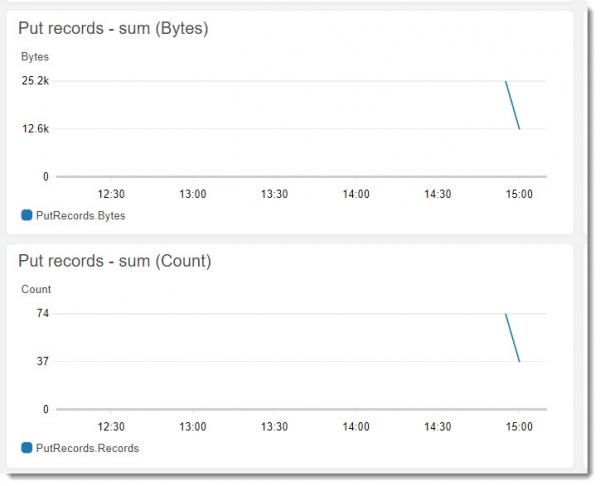Toggle the PutRecords.Records legend label

coord(87,448)
